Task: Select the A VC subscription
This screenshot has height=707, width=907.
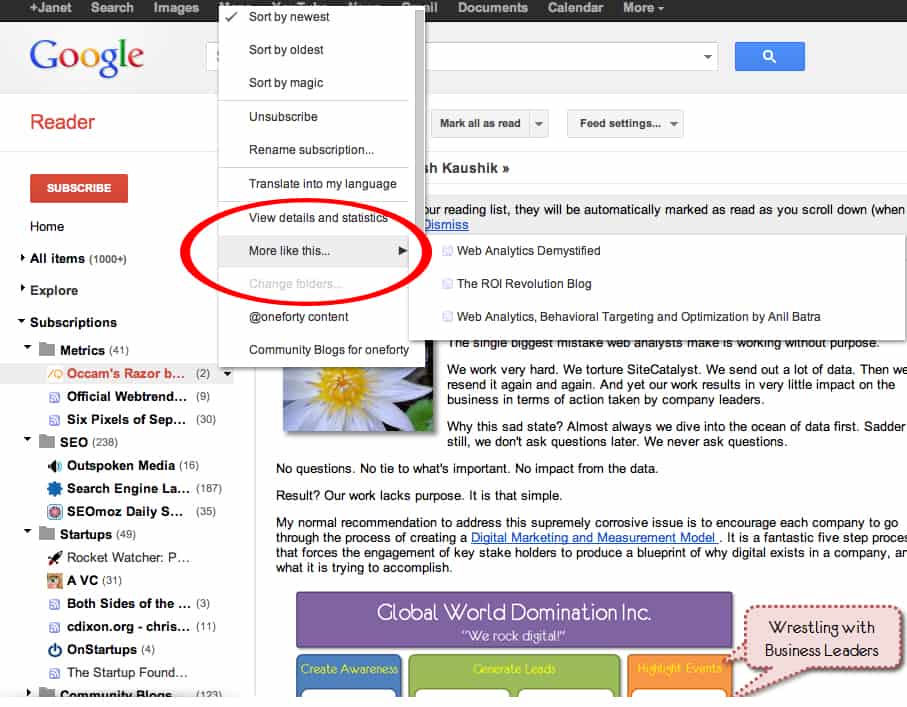Action: [x=82, y=580]
